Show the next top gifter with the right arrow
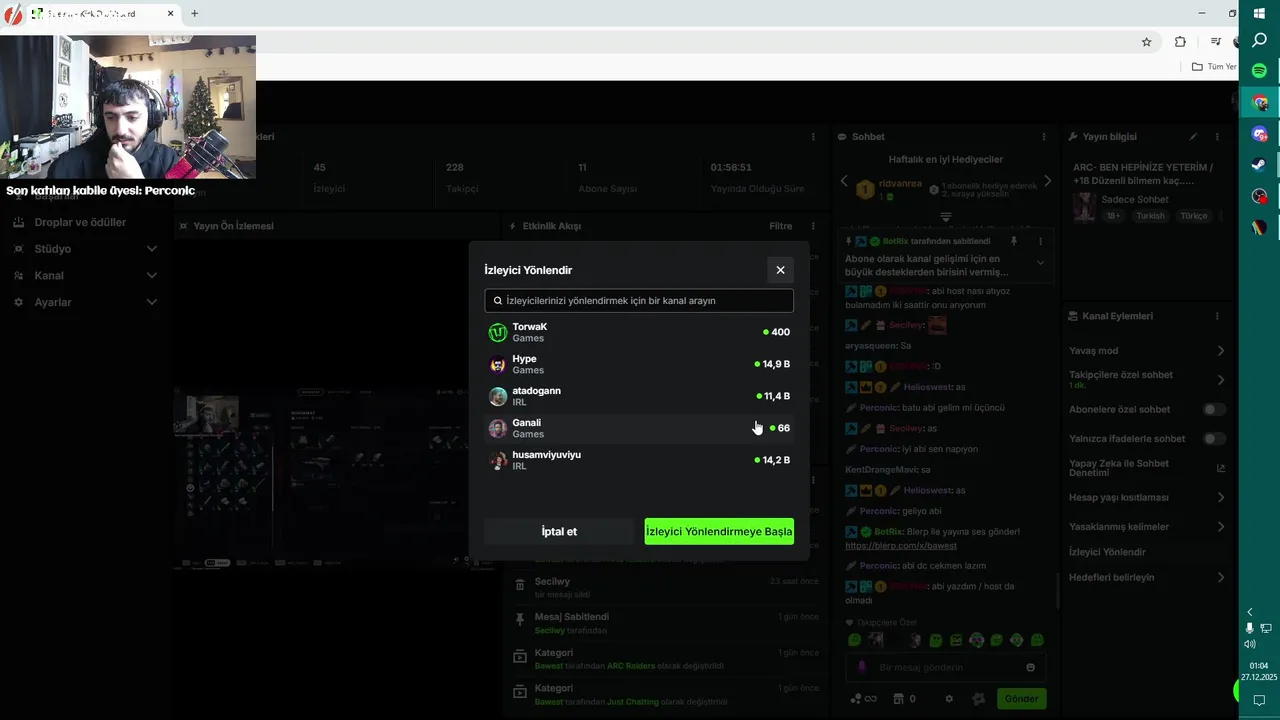Screen dimensions: 1280x720 pyautogui.click(x=1047, y=182)
